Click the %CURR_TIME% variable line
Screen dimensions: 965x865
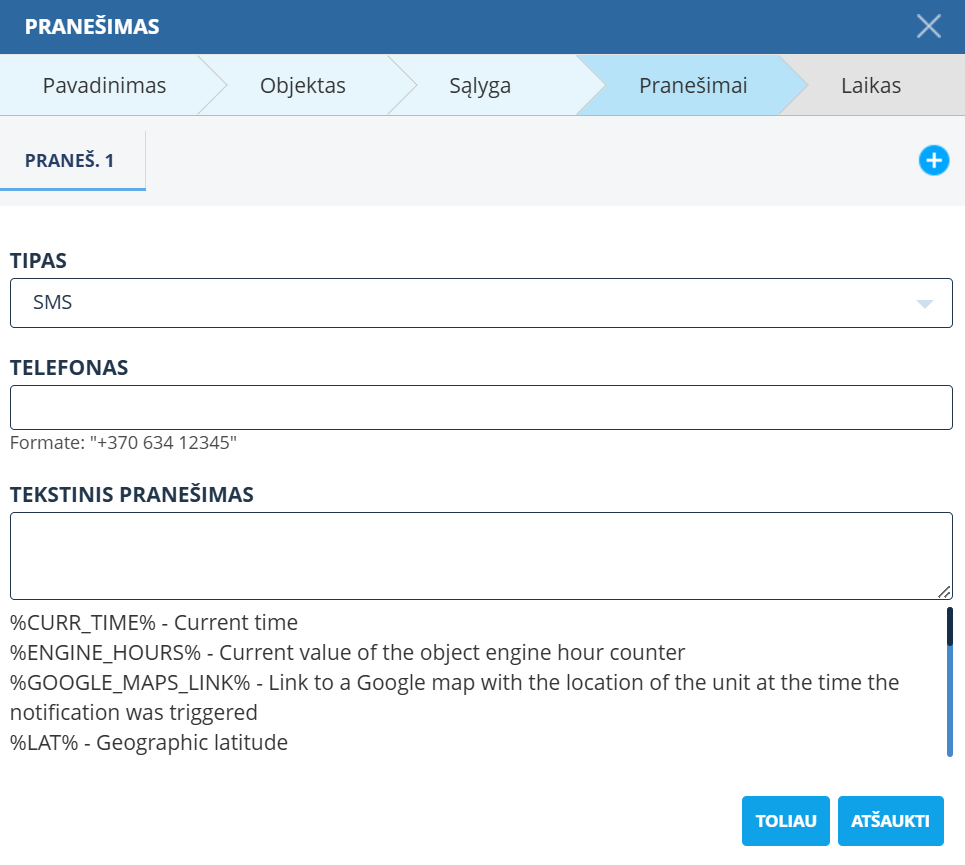coord(154,623)
